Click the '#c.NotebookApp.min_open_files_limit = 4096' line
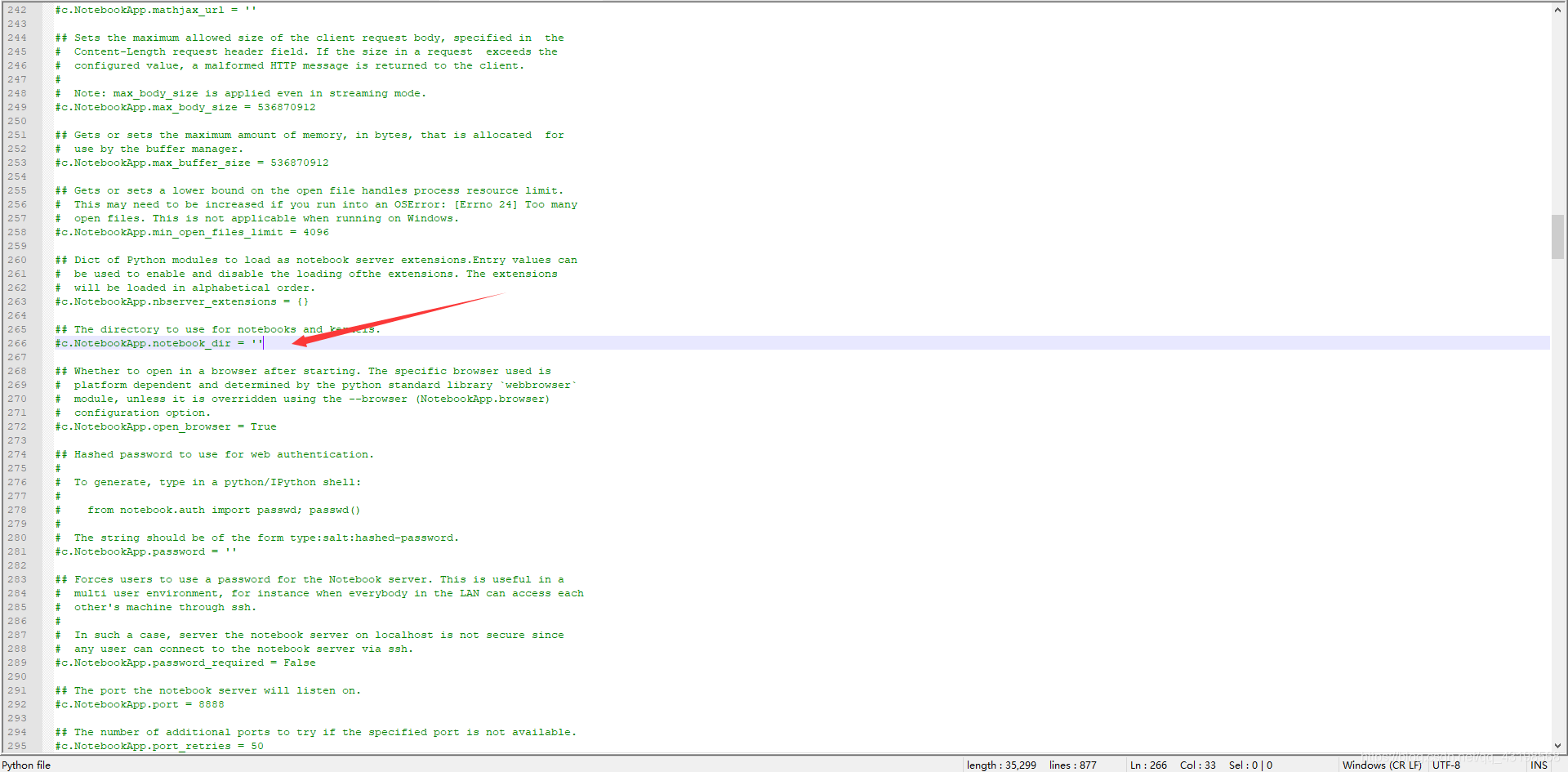1568x772 pixels. pyautogui.click(x=192, y=232)
